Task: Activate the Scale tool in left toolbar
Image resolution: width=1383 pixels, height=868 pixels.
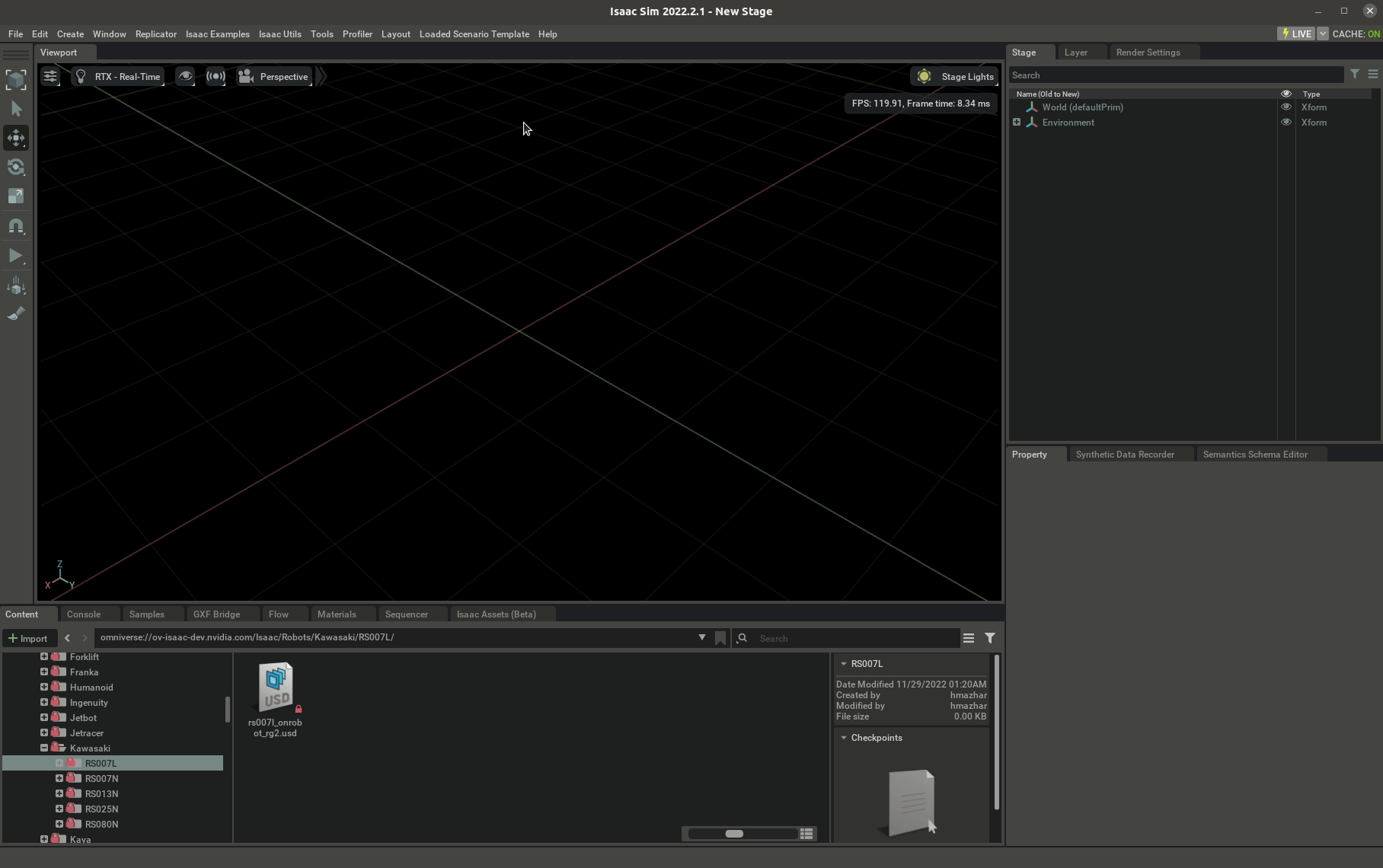Action: pos(16,196)
